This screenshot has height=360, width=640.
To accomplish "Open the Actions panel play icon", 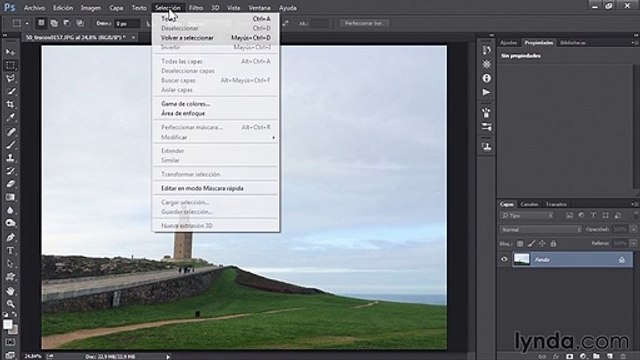I will point(486,92).
